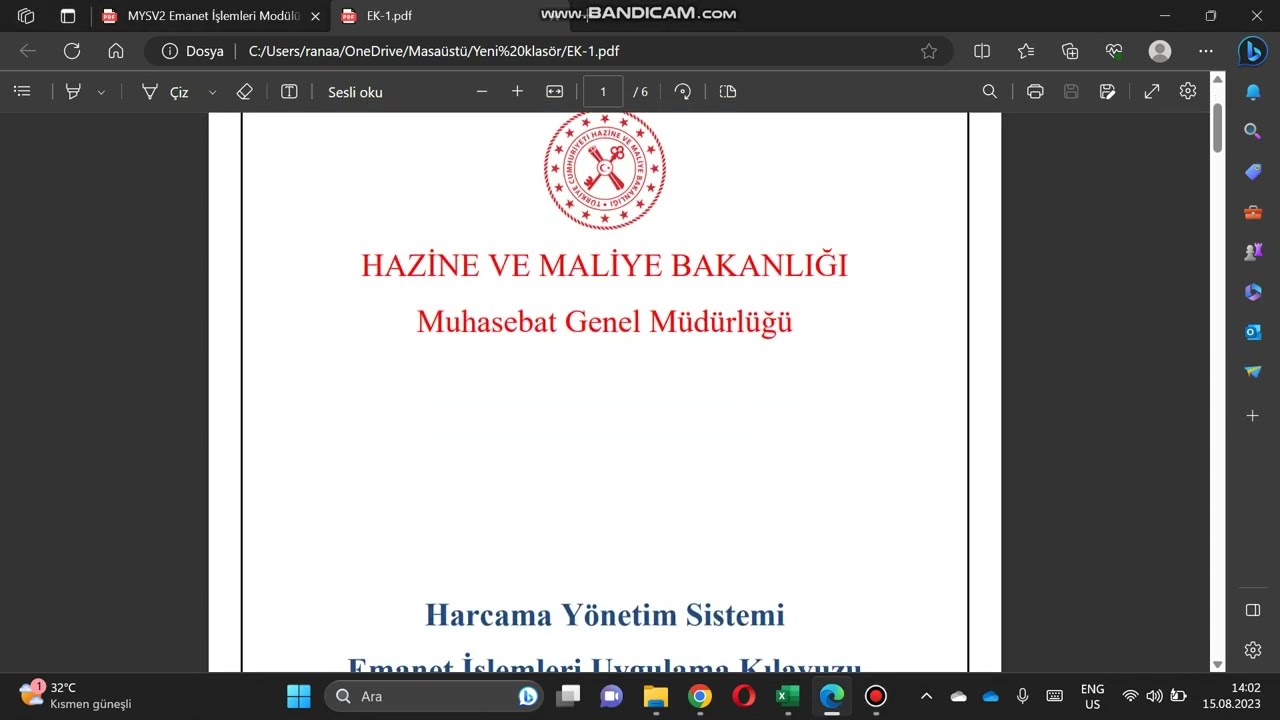Image resolution: width=1280 pixels, height=720 pixels.
Task: Open sidebar Games chess icon
Action: click(1253, 252)
